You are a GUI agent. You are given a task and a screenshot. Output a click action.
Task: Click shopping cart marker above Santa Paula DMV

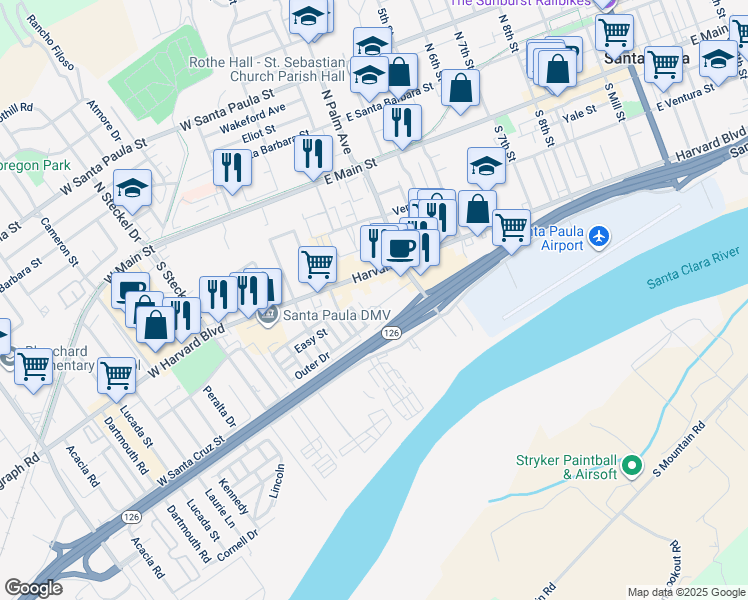[x=317, y=267]
